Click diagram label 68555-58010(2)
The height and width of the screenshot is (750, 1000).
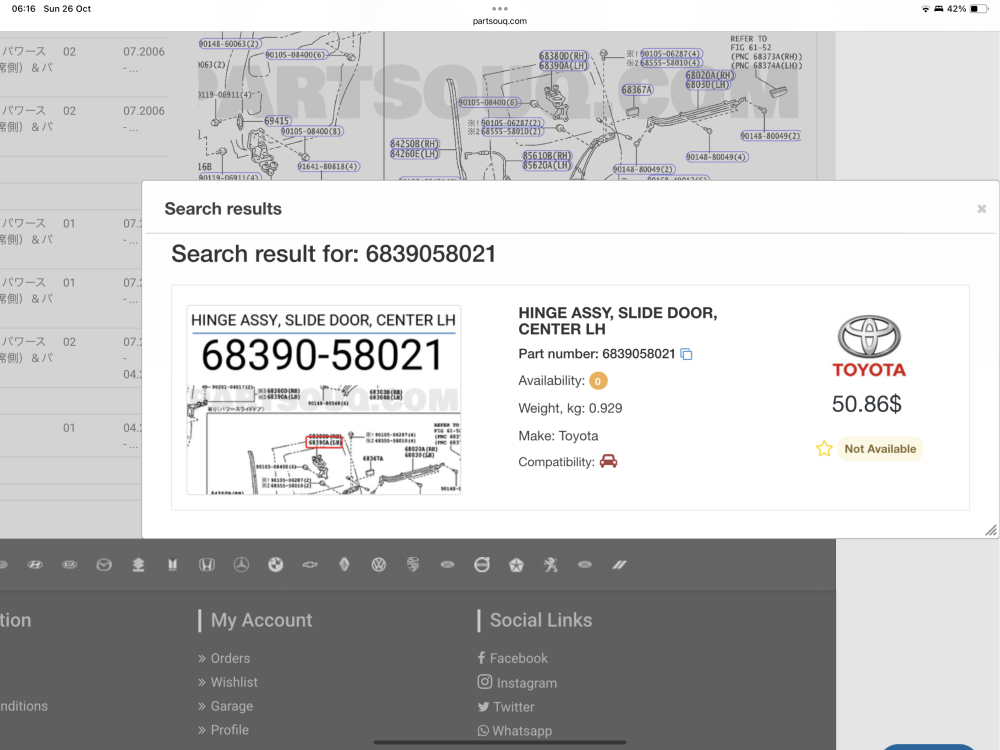[512, 131]
